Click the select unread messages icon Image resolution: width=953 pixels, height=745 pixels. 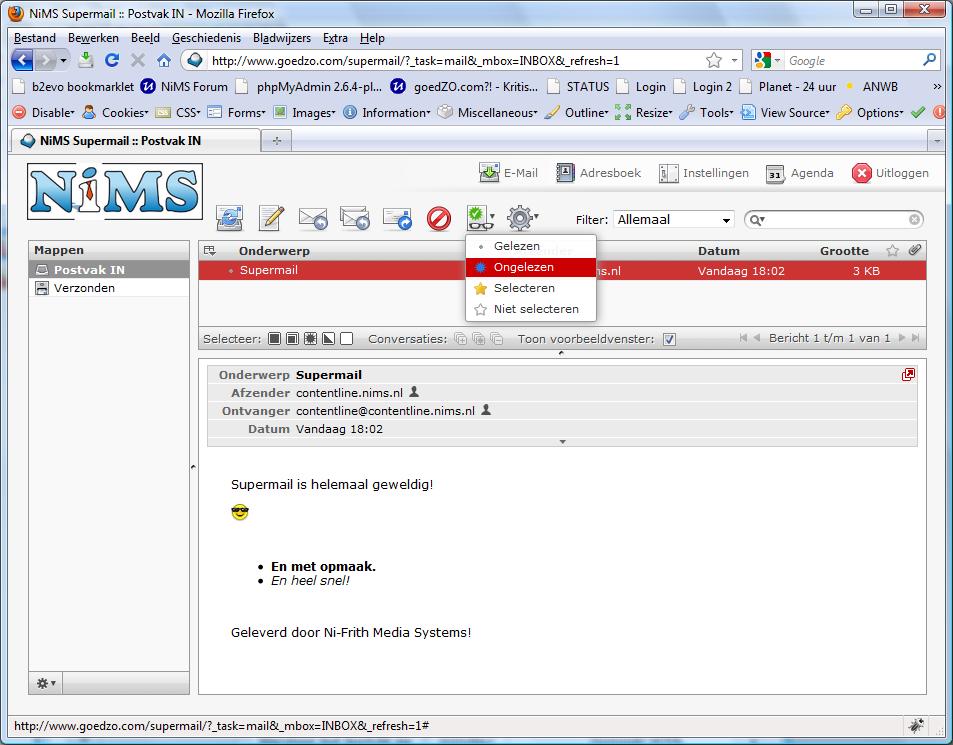click(310, 339)
